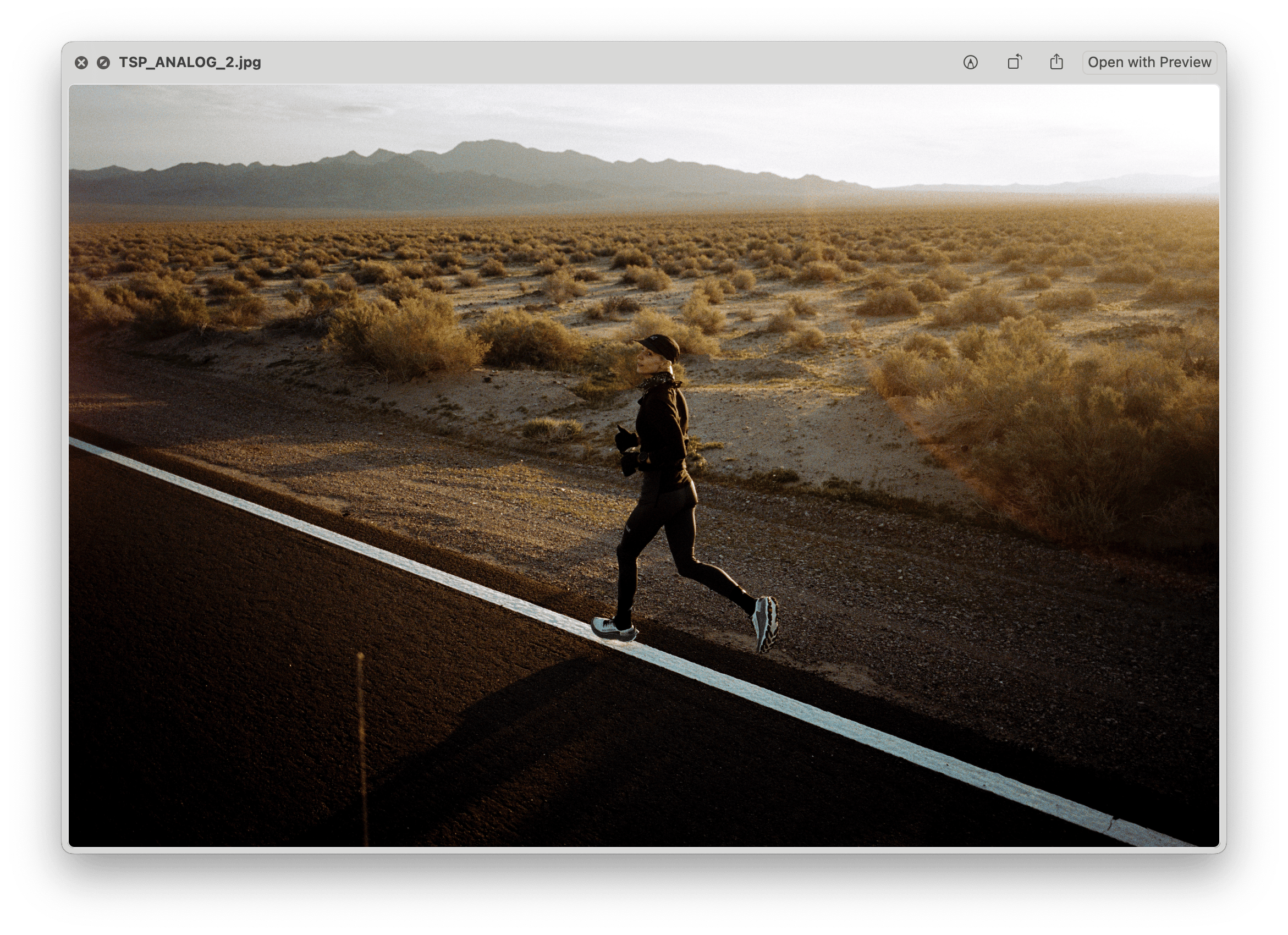This screenshot has width=1288, height=935.
Task: Click the small dark cloud in the sky
Action: click(x=358, y=108)
